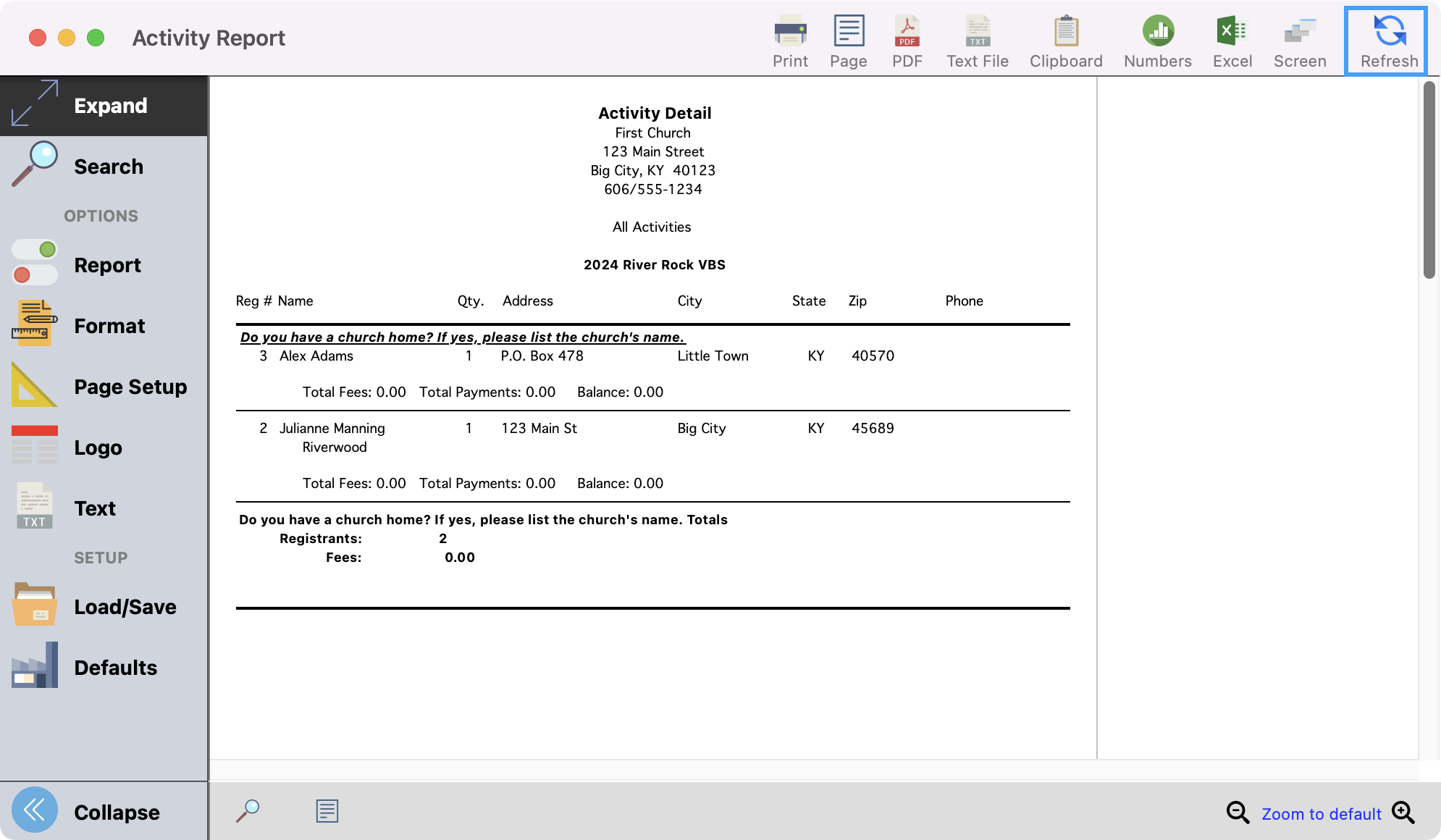Click the vertical scrollbar thumb
The width and height of the screenshot is (1441, 840).
coord(1429,181)
